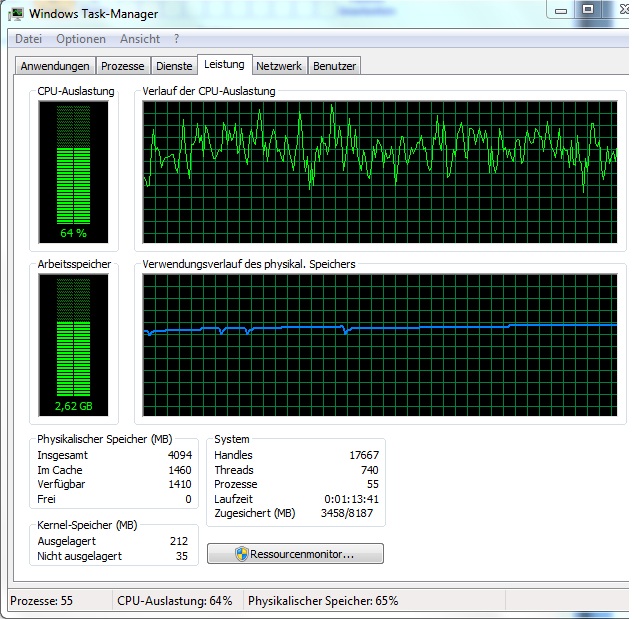The image size is (634, 619).
Task: Click the Zugesichert value 3458/8187
Action: point(347,513)
